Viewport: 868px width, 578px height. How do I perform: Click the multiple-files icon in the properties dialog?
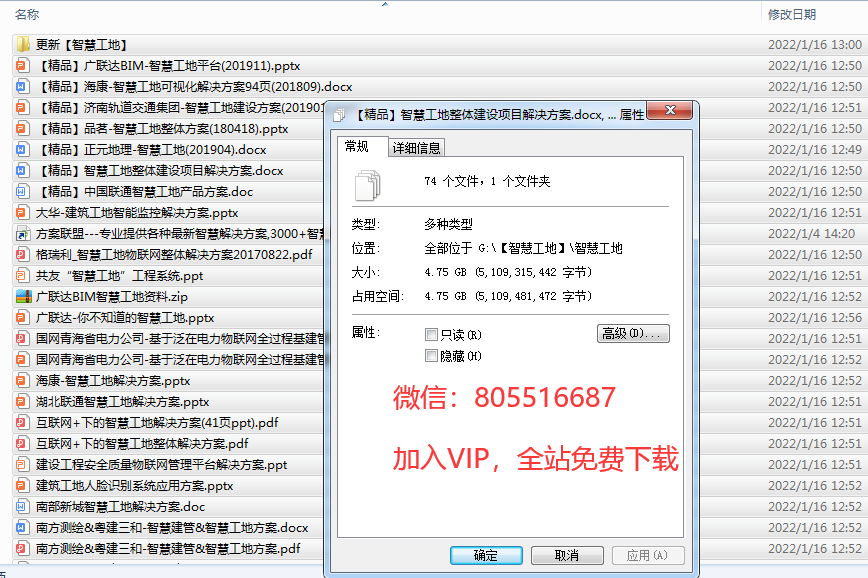[368, 185]
